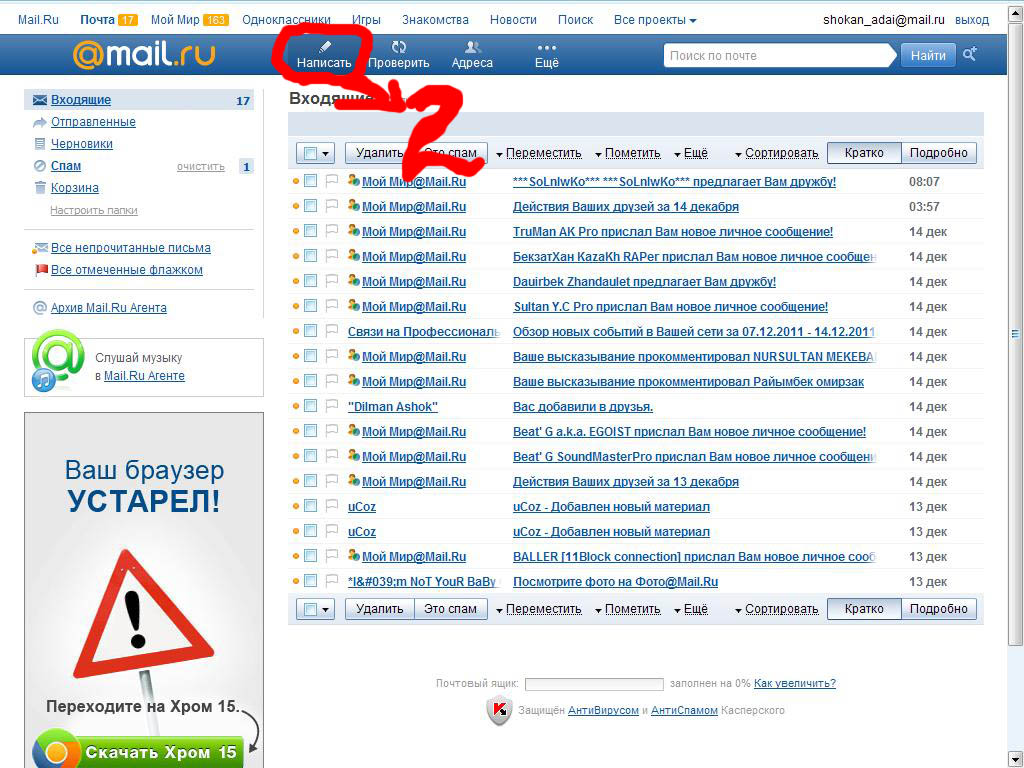Switch to Подробно view at top

click(x=938, y=153)
